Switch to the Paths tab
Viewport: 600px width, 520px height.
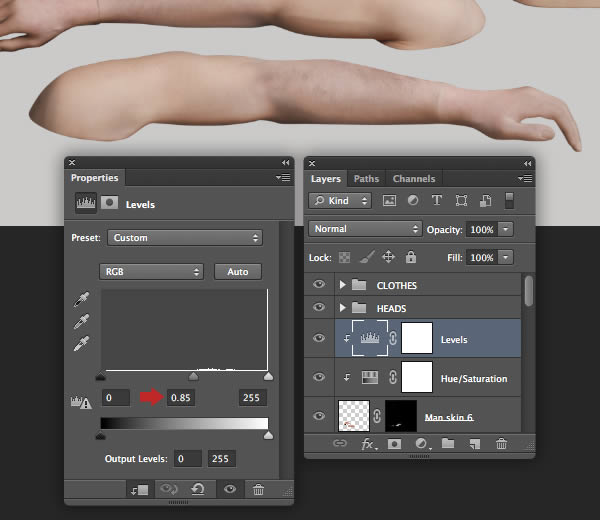366,179
